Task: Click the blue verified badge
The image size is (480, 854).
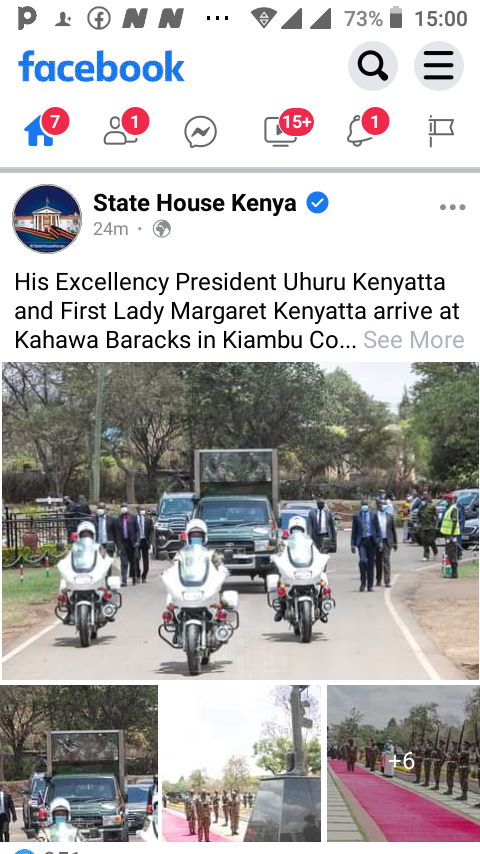Action: click(x=317, y=203)
